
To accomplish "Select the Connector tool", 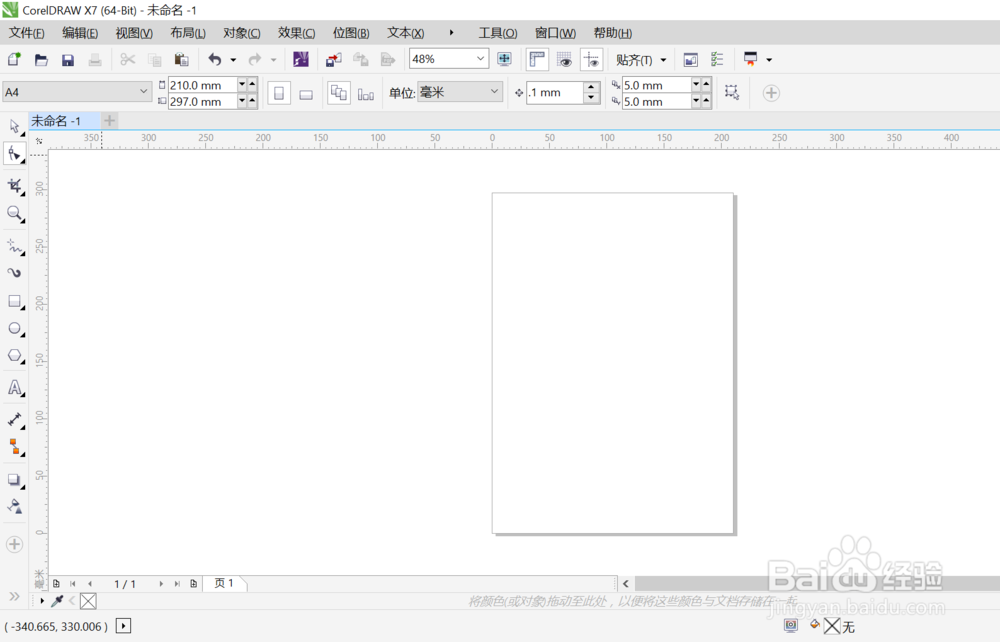I will (x=14, y=447).
